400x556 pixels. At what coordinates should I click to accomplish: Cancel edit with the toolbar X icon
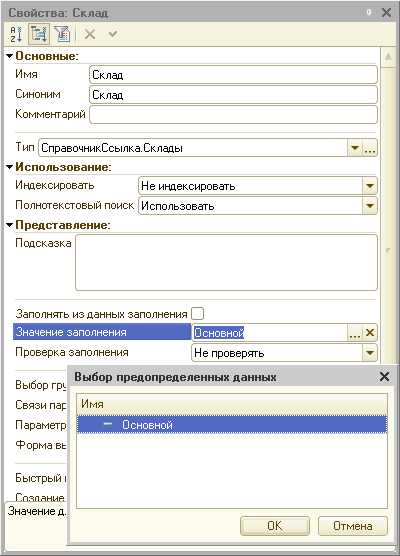tap(90, 34)
